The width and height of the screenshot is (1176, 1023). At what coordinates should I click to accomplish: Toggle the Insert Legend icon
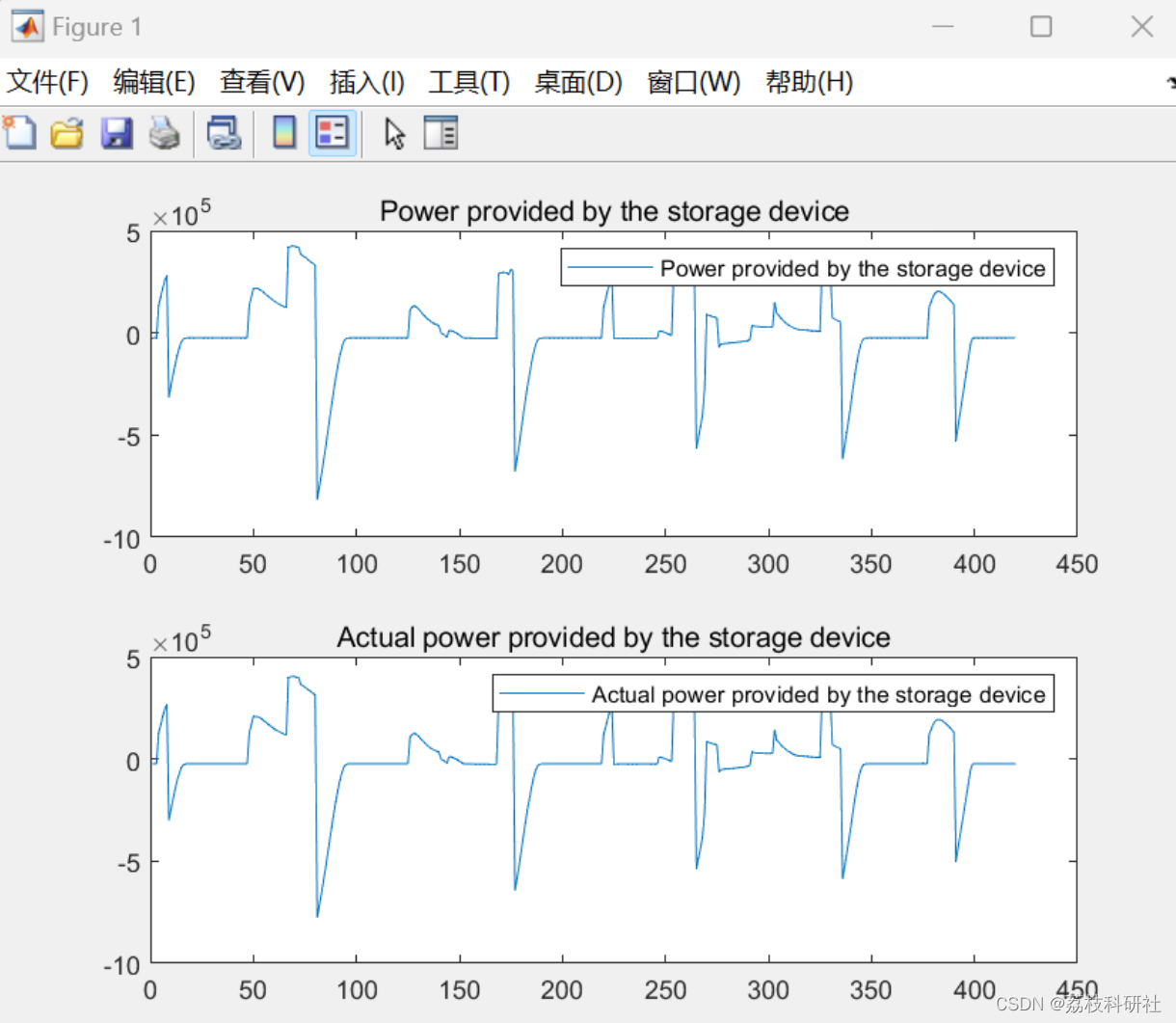pos(333,132)
